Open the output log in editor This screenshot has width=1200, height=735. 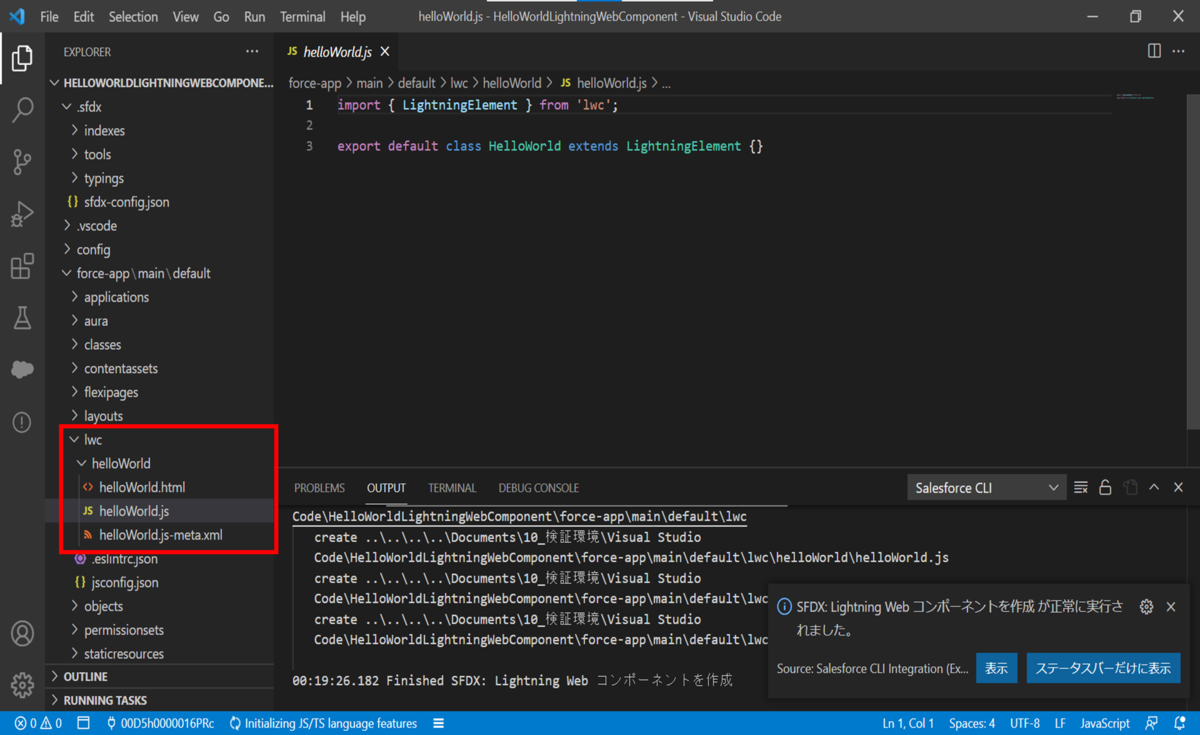click(1130, 488)
